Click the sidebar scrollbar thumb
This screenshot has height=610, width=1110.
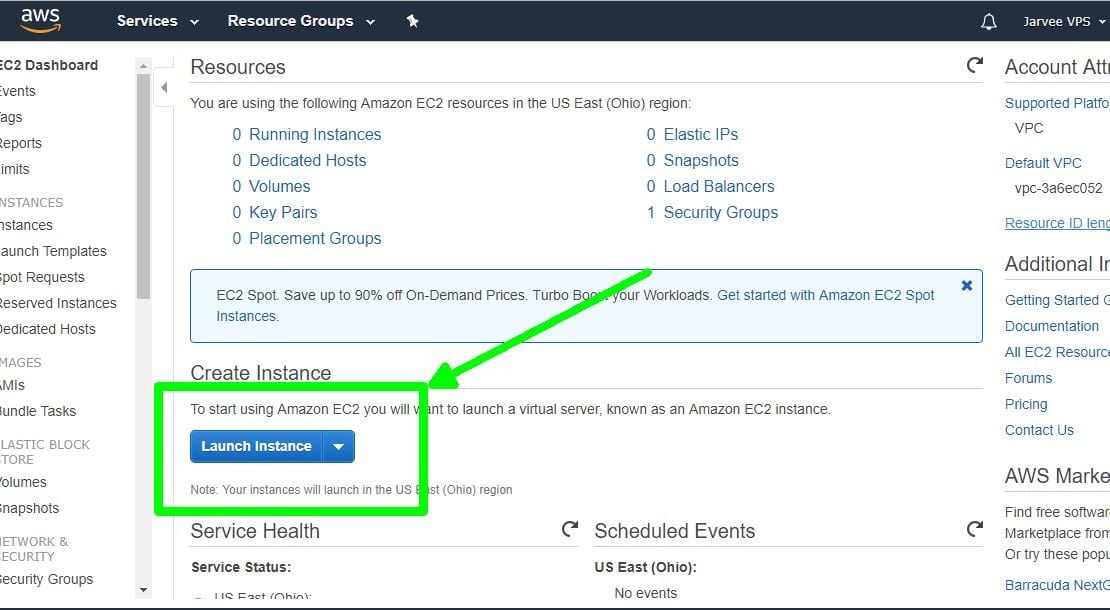(x=143, y=186)
